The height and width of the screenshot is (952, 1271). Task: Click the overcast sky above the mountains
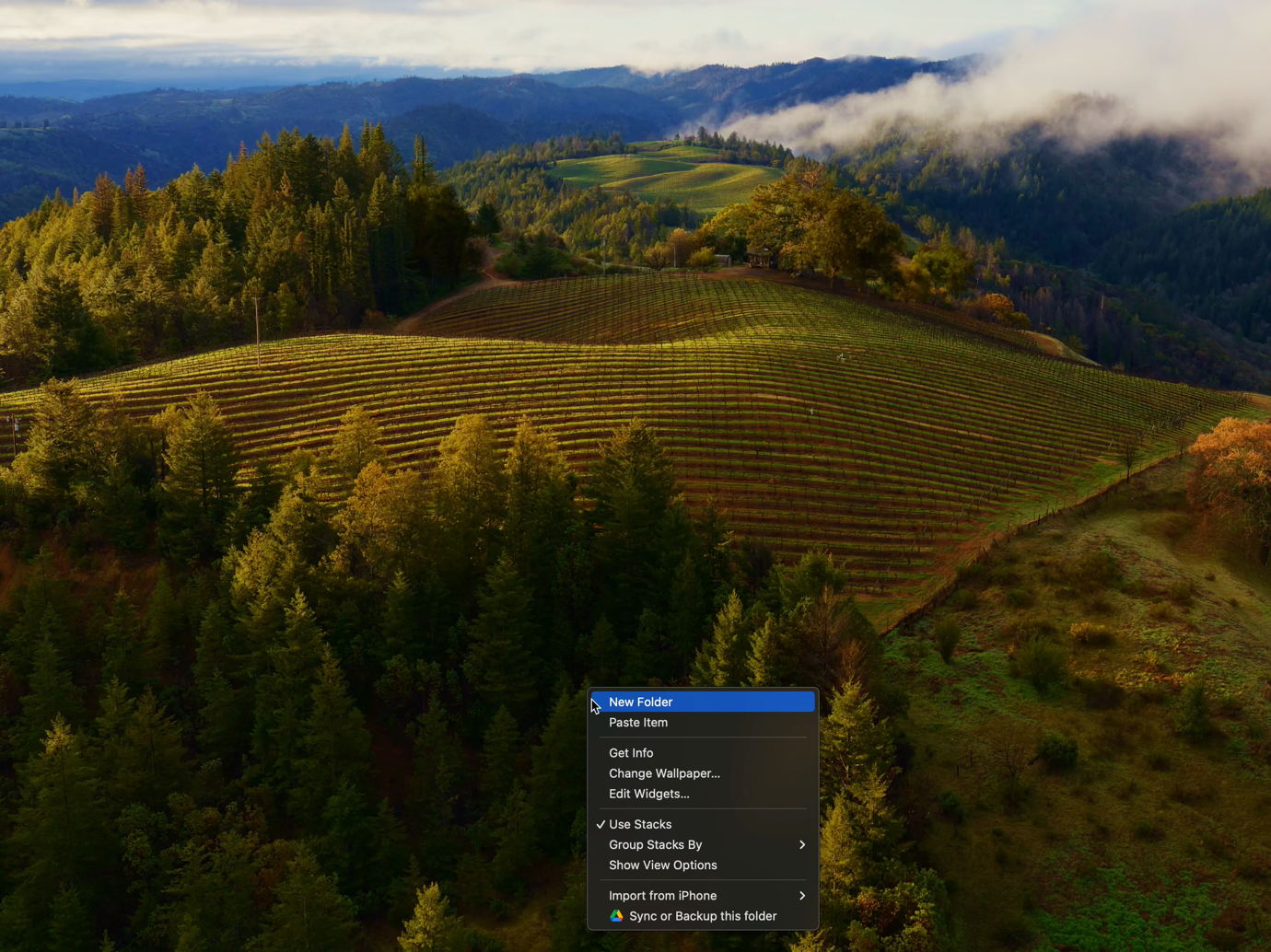(x=461, y=28)
